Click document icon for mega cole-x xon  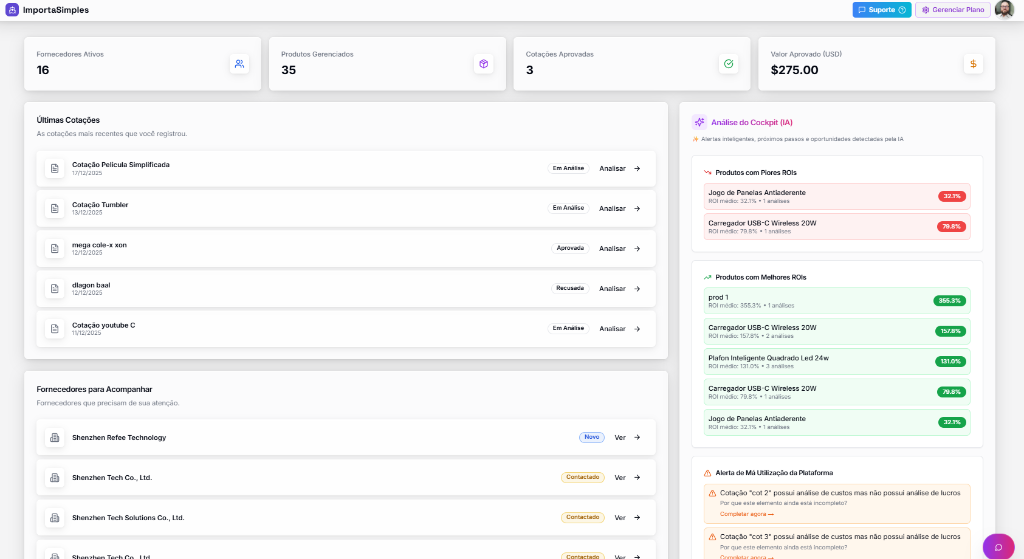click(x=55, y=249)
